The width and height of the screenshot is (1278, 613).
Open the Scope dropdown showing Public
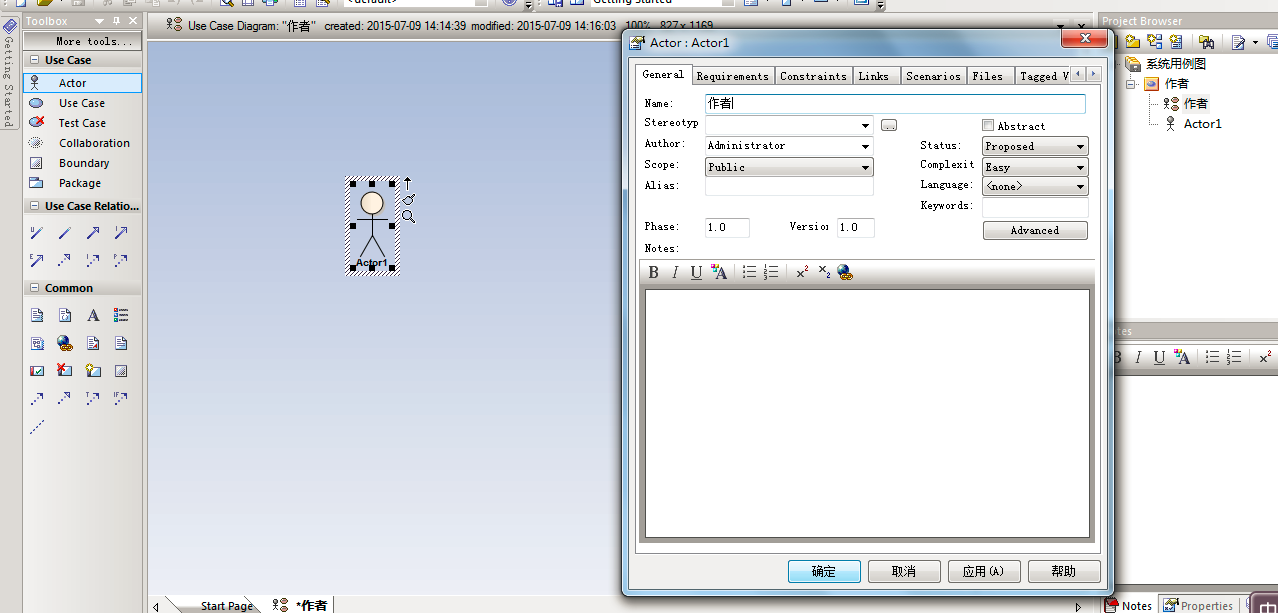click(x=865, y=167)
